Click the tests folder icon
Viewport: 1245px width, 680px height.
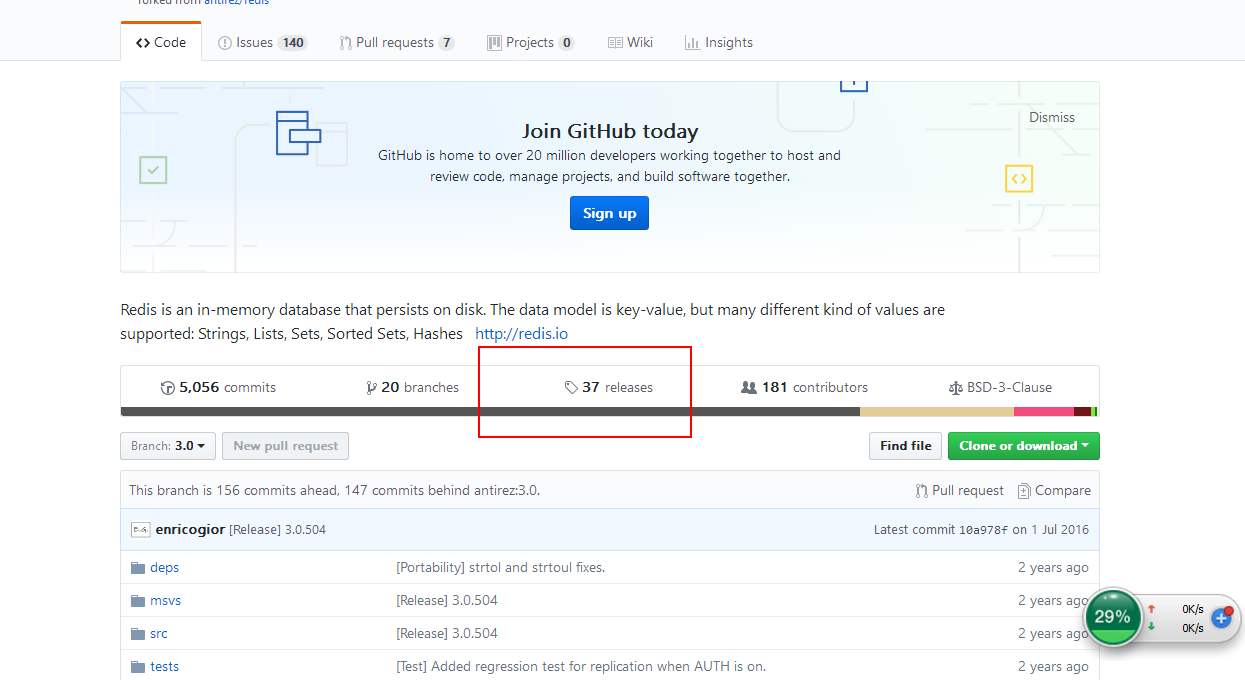click(138, 666)
